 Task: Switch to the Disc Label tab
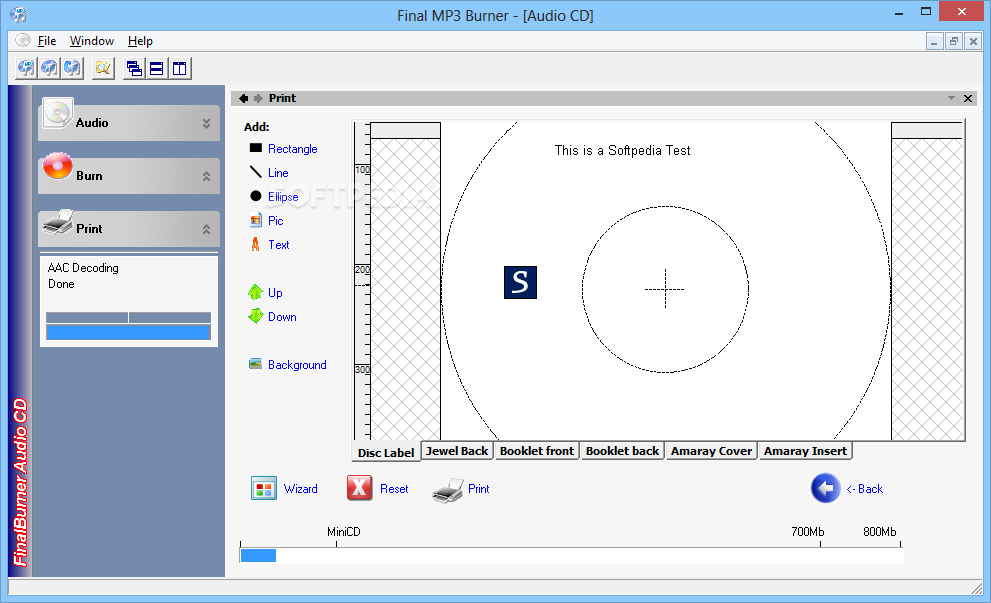(x=386, y=453)
